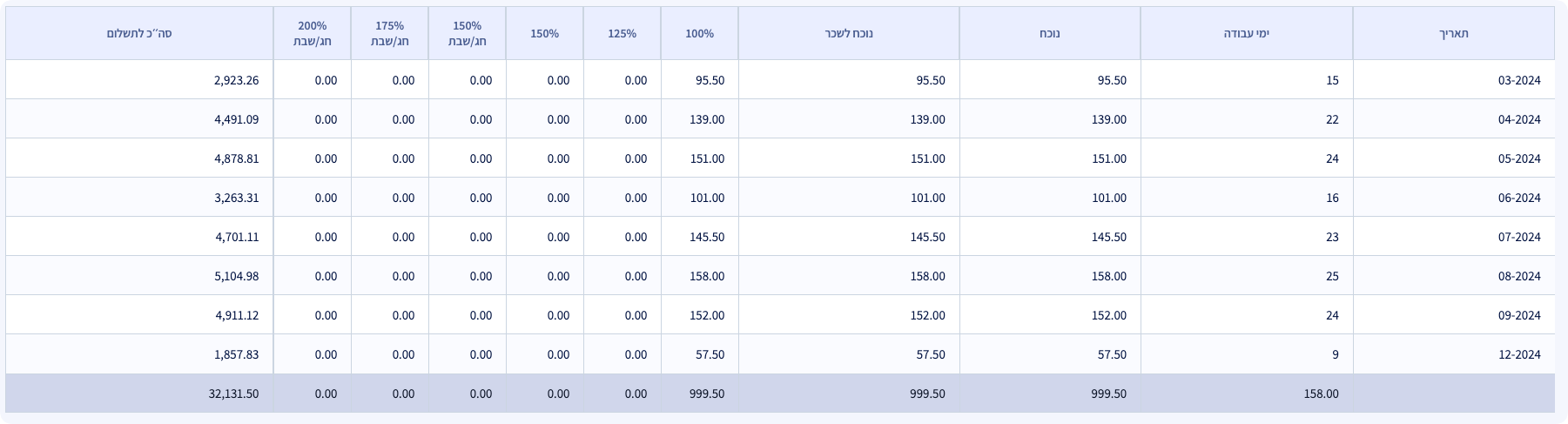Image resolution: width=1568 pixels, height=424 pixels.
Task: Click the 100% column header
Action: tap(699, 34)
